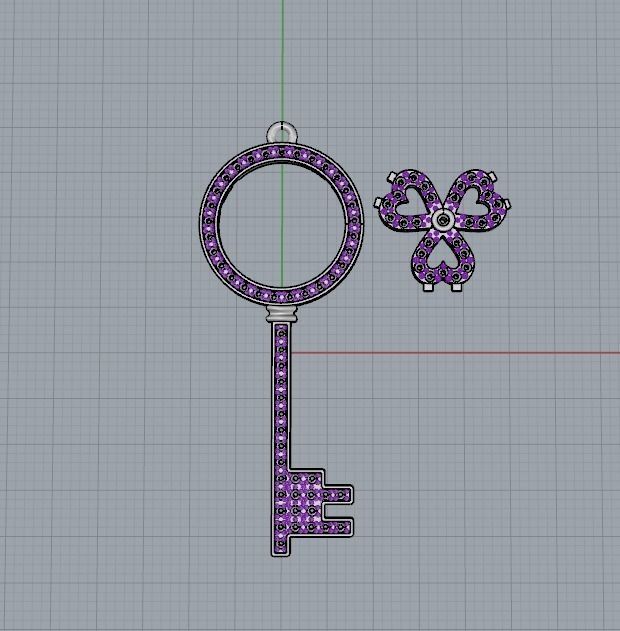Viewport: 620px width, 631px height.
Task: Click the ribbed collar below the key ring
Action: (282, 315)
